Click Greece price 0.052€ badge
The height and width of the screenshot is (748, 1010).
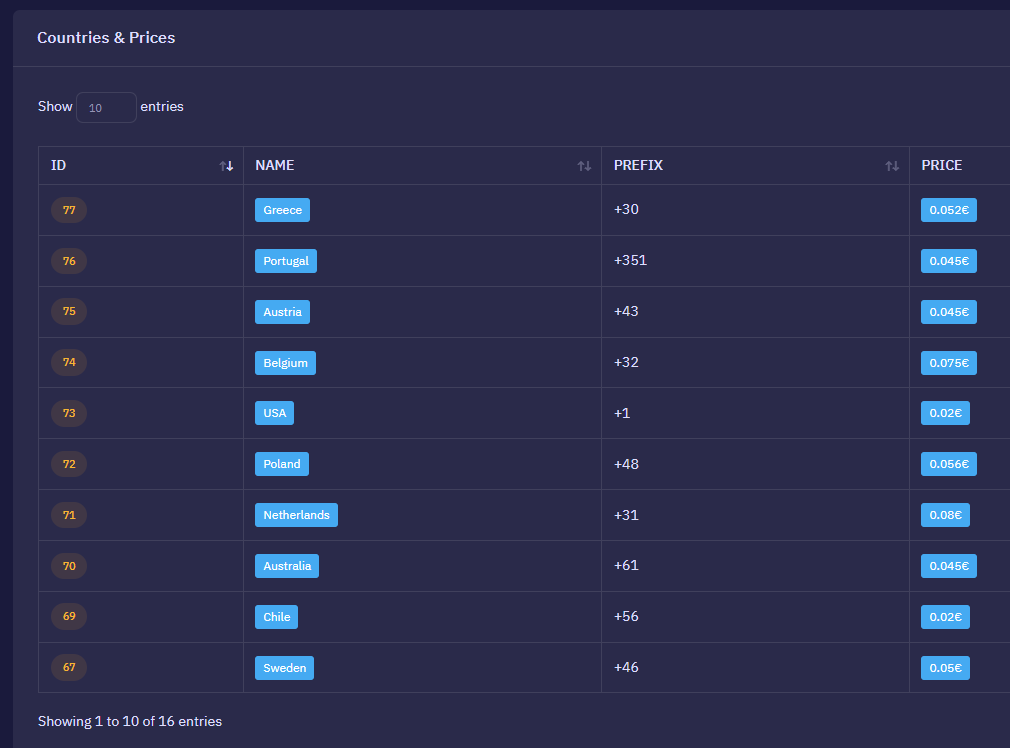click(949, 210)
